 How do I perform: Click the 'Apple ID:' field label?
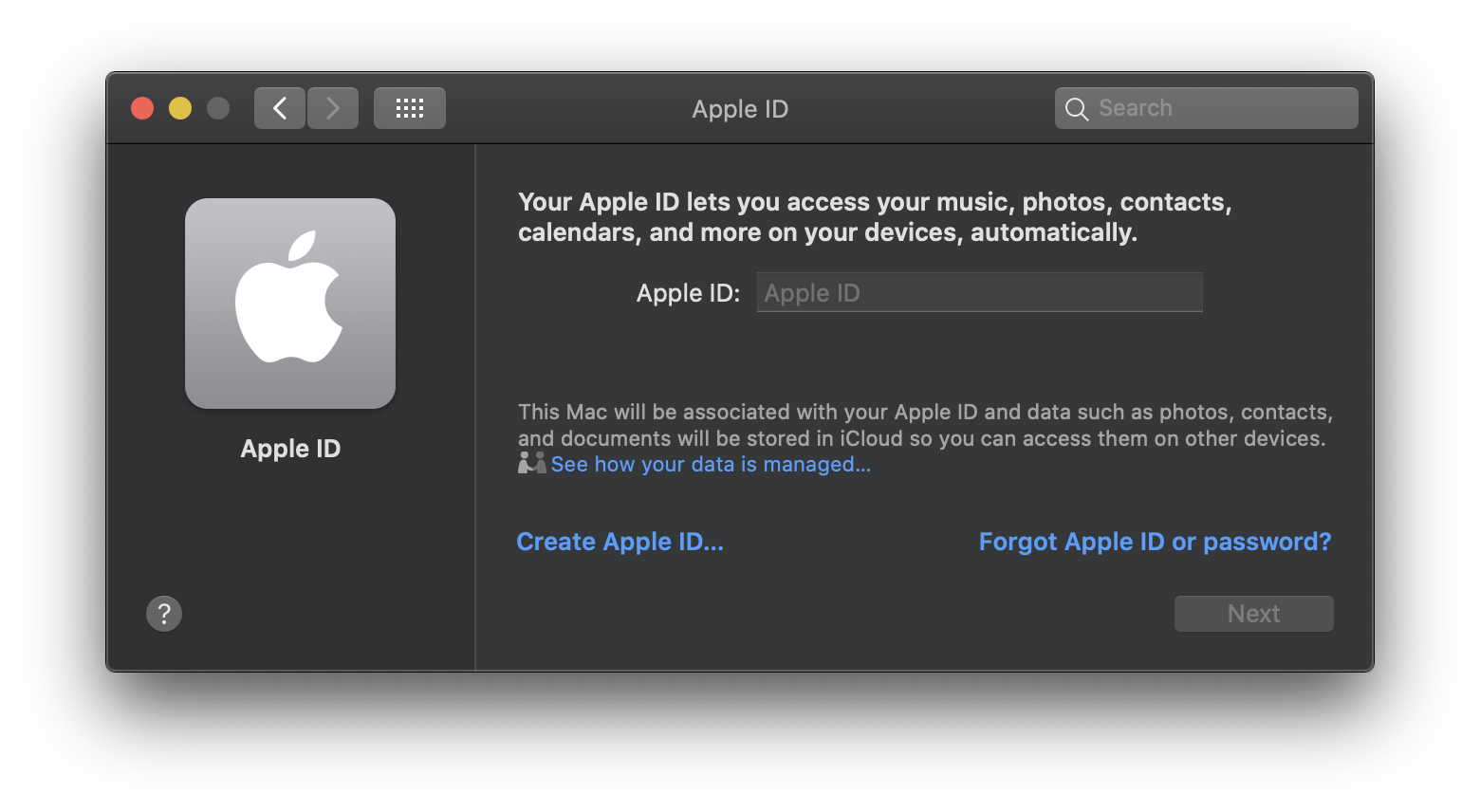[689, 293]
